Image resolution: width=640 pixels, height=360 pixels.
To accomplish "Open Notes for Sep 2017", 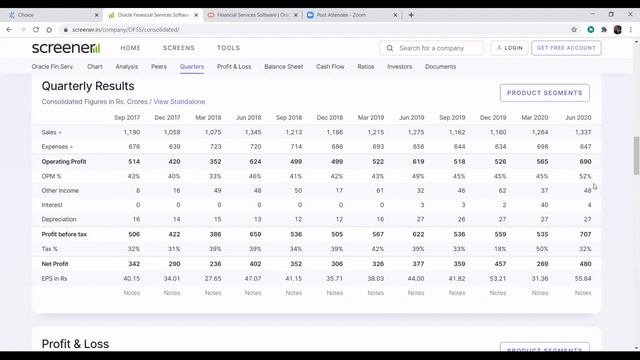I will pos(131,293).
